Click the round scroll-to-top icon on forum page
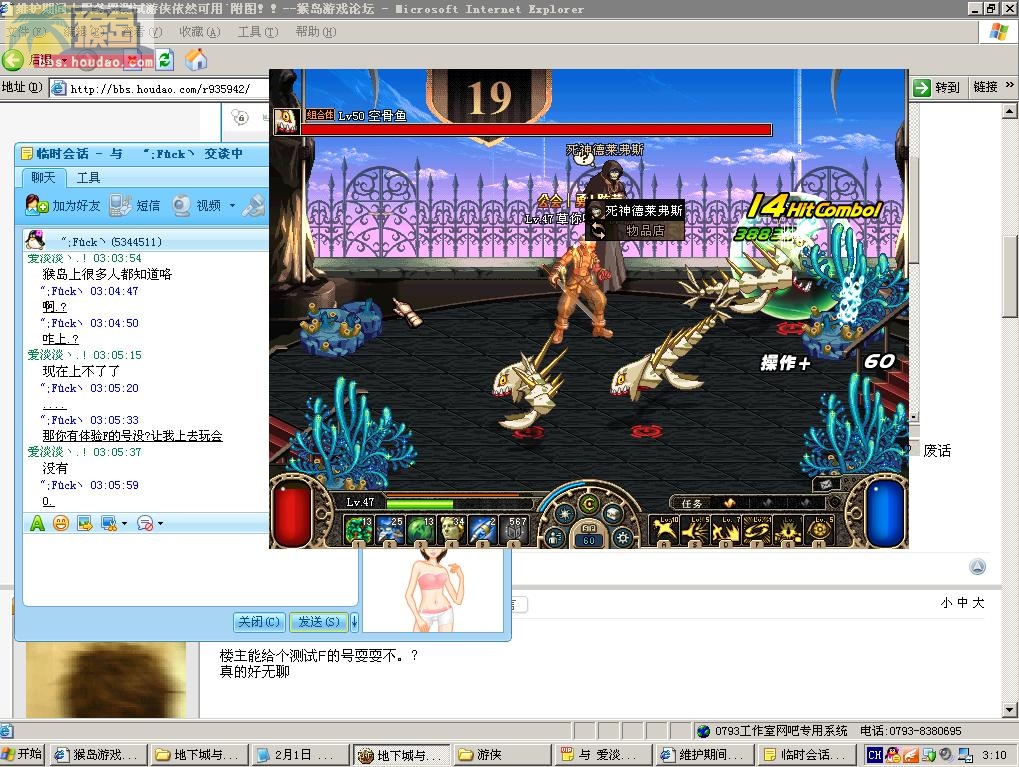This screenshot has width=1019, height=767. click(x=977, y=566)
